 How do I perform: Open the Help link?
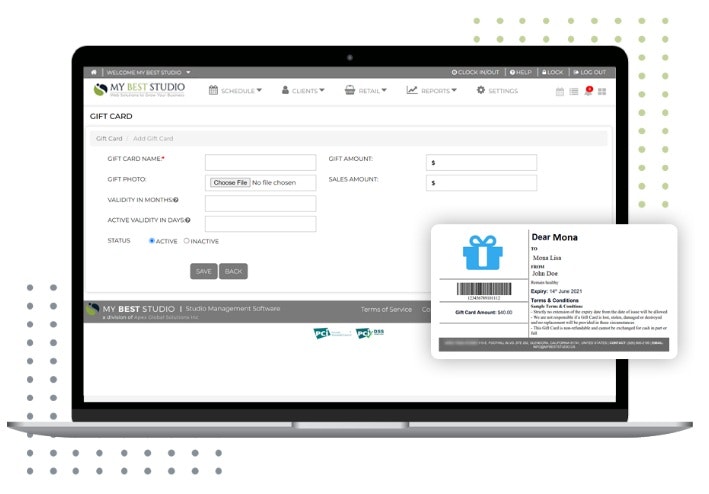(520, 72)
